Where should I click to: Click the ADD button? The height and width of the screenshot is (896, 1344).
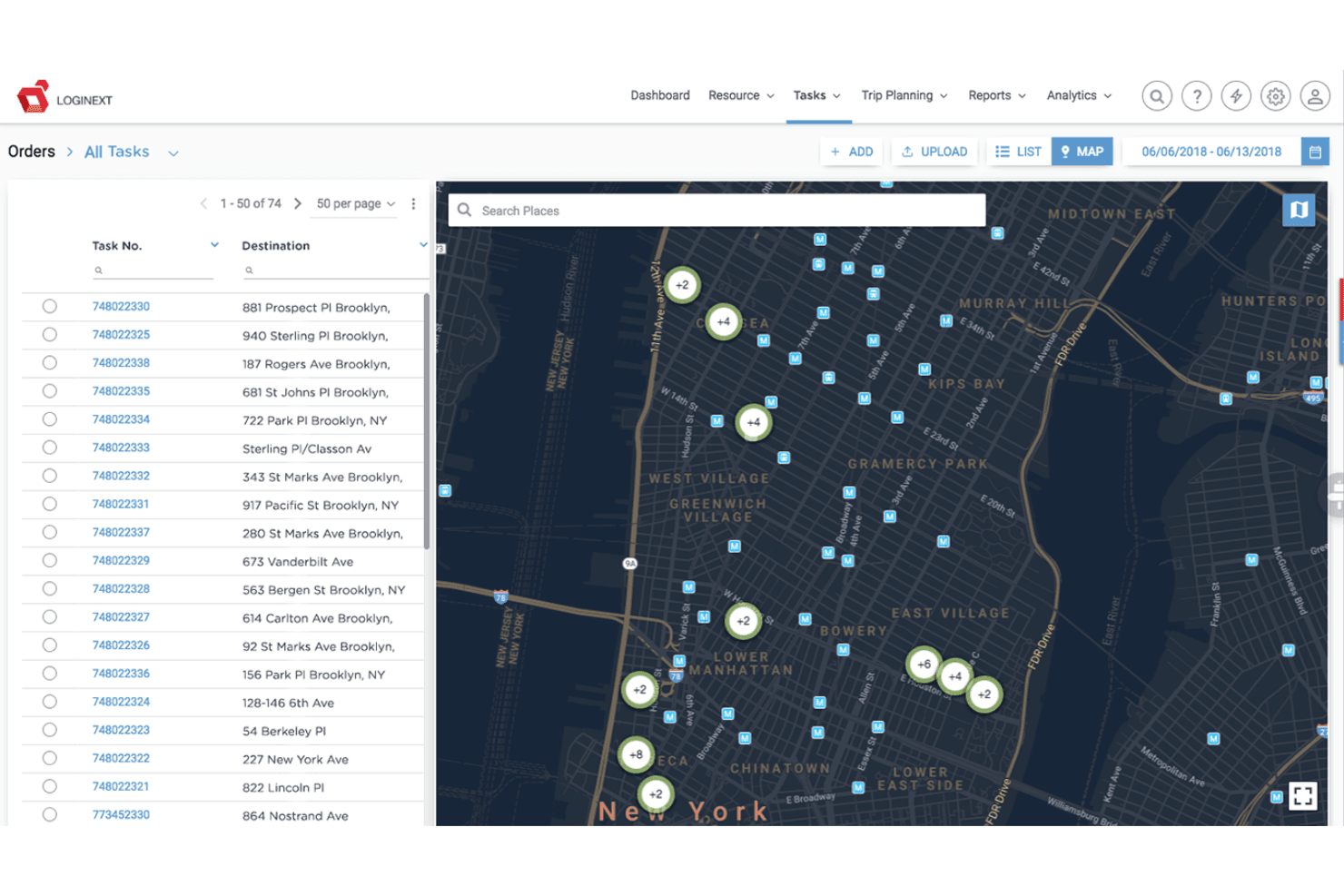[x=852, y=152]
